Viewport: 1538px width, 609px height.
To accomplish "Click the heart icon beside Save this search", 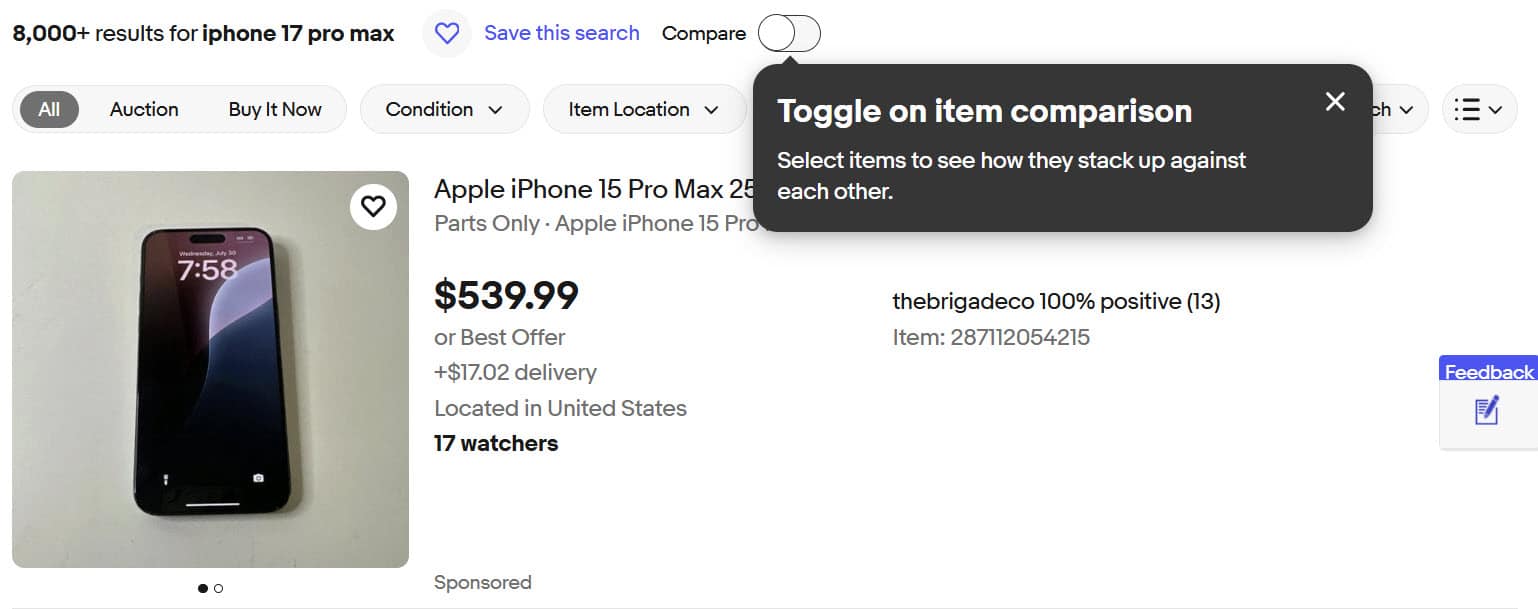I will [x=447, y=34].
